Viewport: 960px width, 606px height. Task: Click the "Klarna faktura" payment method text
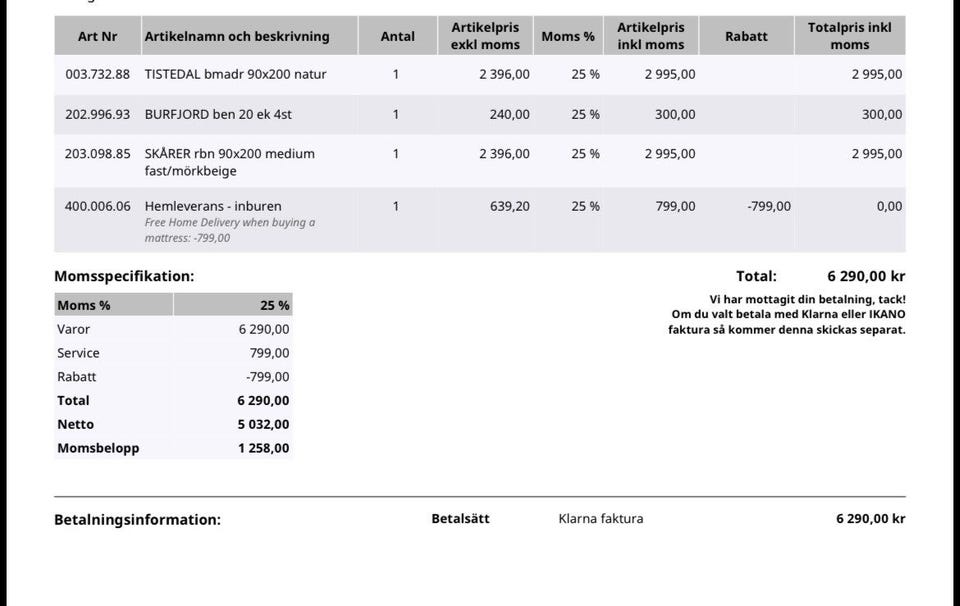pyautogui.click(x=601, y=519)
